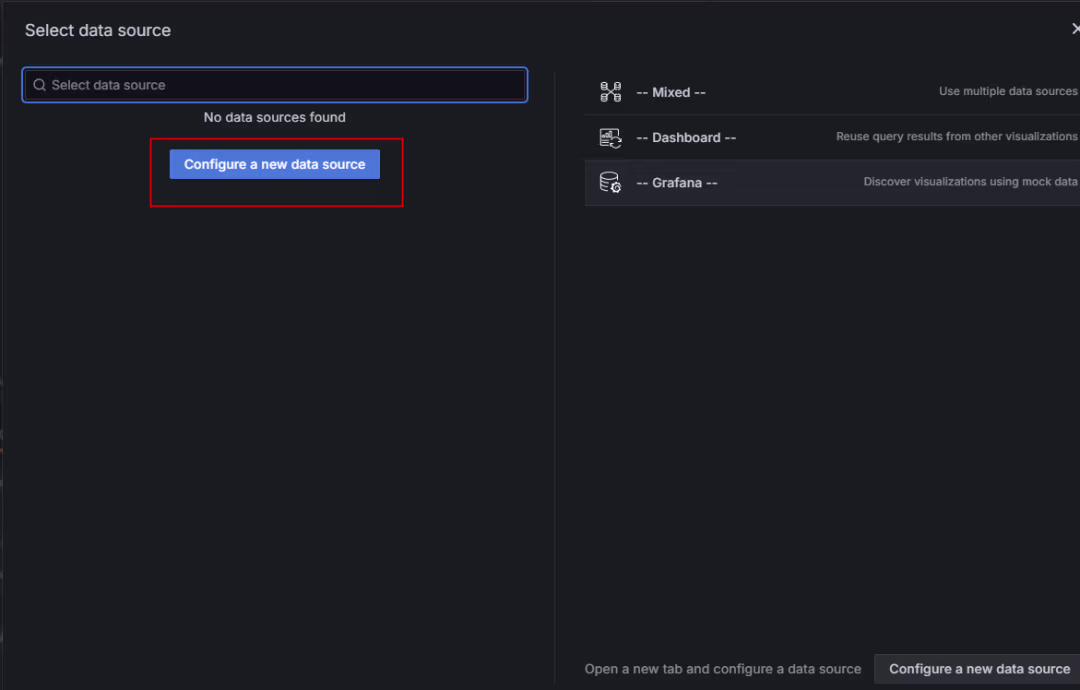Click 'Discover visualizations using mock data' text
The height and width of the screenshot is (690, 1080).
tap(970, 181)
